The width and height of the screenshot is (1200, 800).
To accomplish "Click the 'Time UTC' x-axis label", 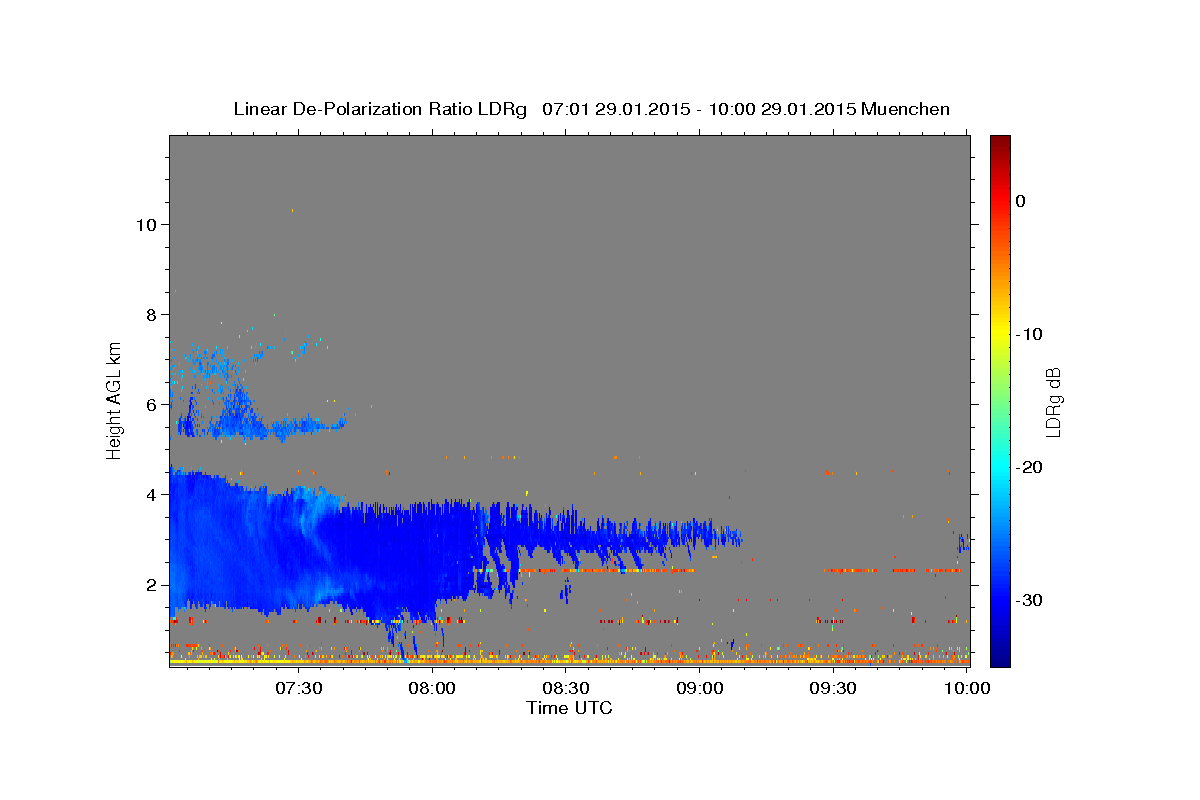I will (569, 708).
